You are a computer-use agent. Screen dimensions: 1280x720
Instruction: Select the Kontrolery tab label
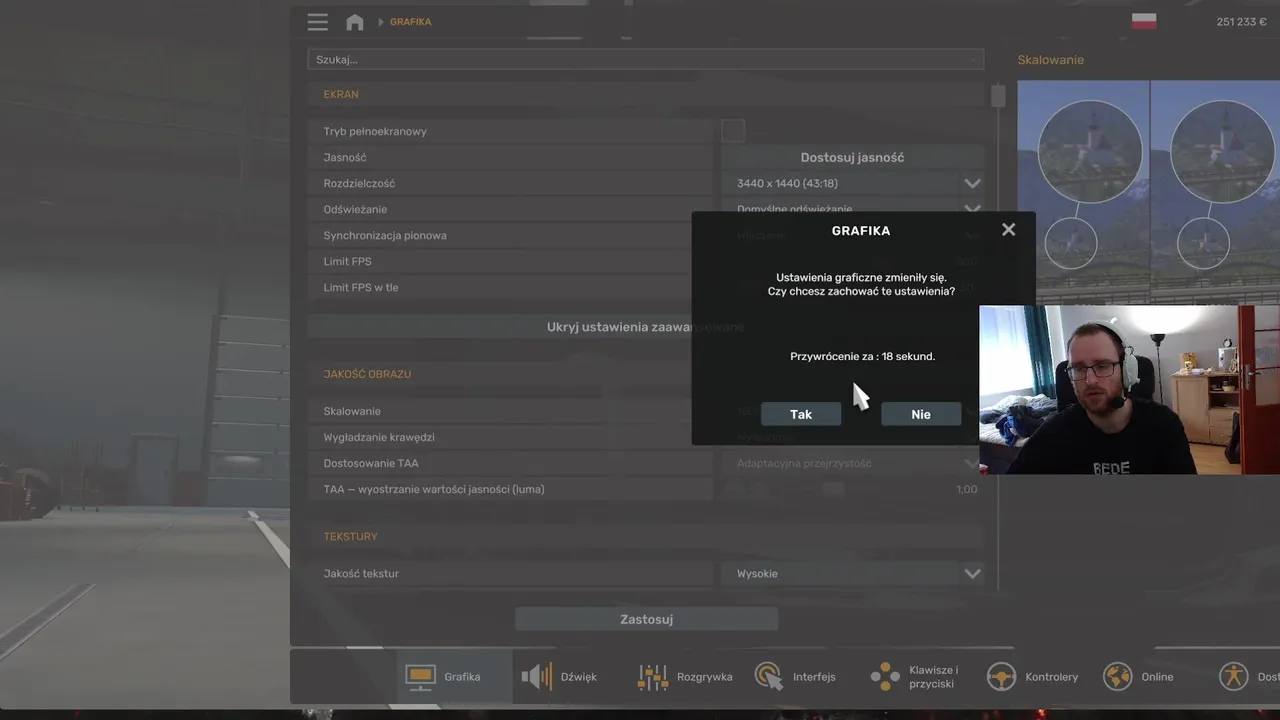[1052, 677]
